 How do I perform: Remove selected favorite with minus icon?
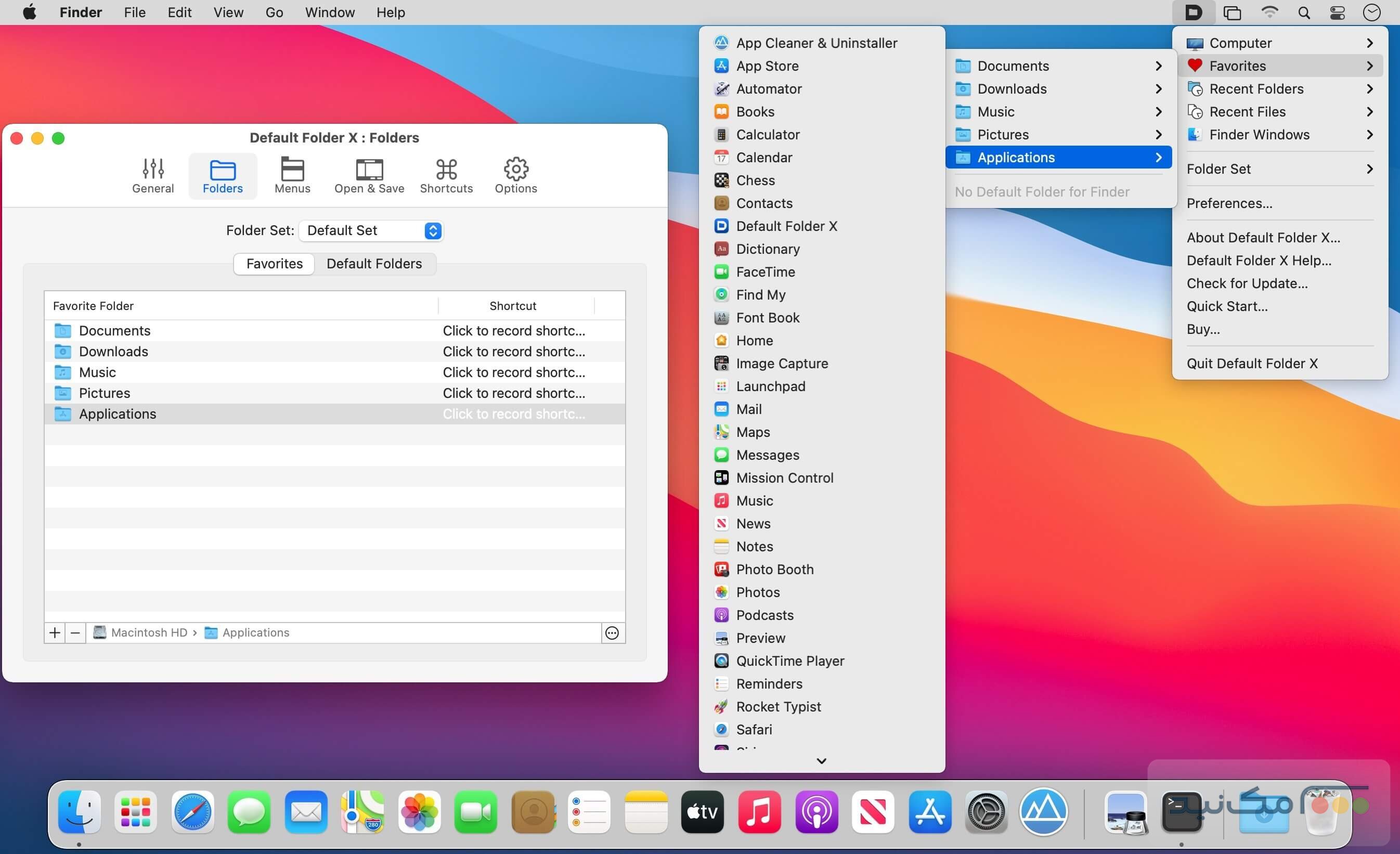75,632
